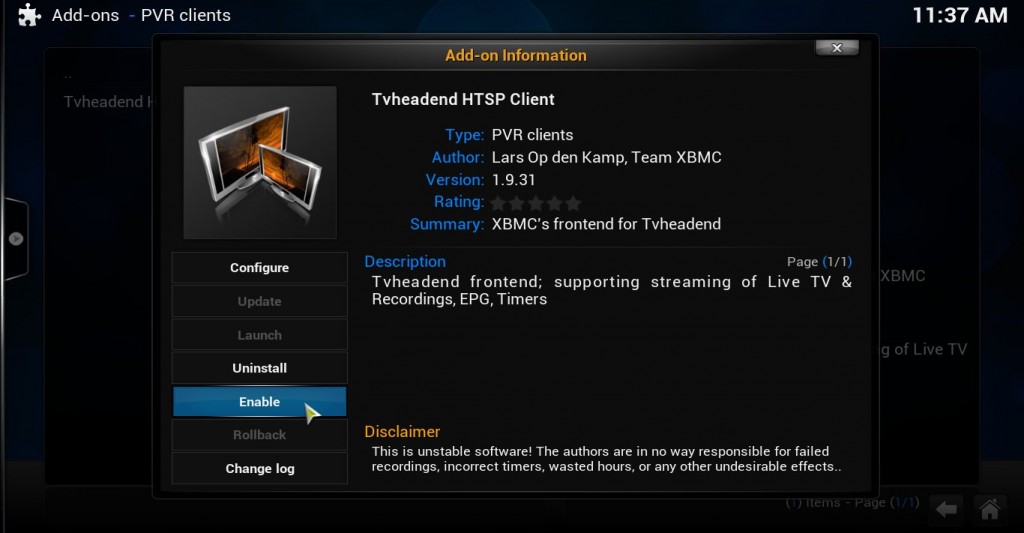Open Configure for the Tvheadend client
The width and height of the screenshot is (1024, 533).
coord(259,268)
